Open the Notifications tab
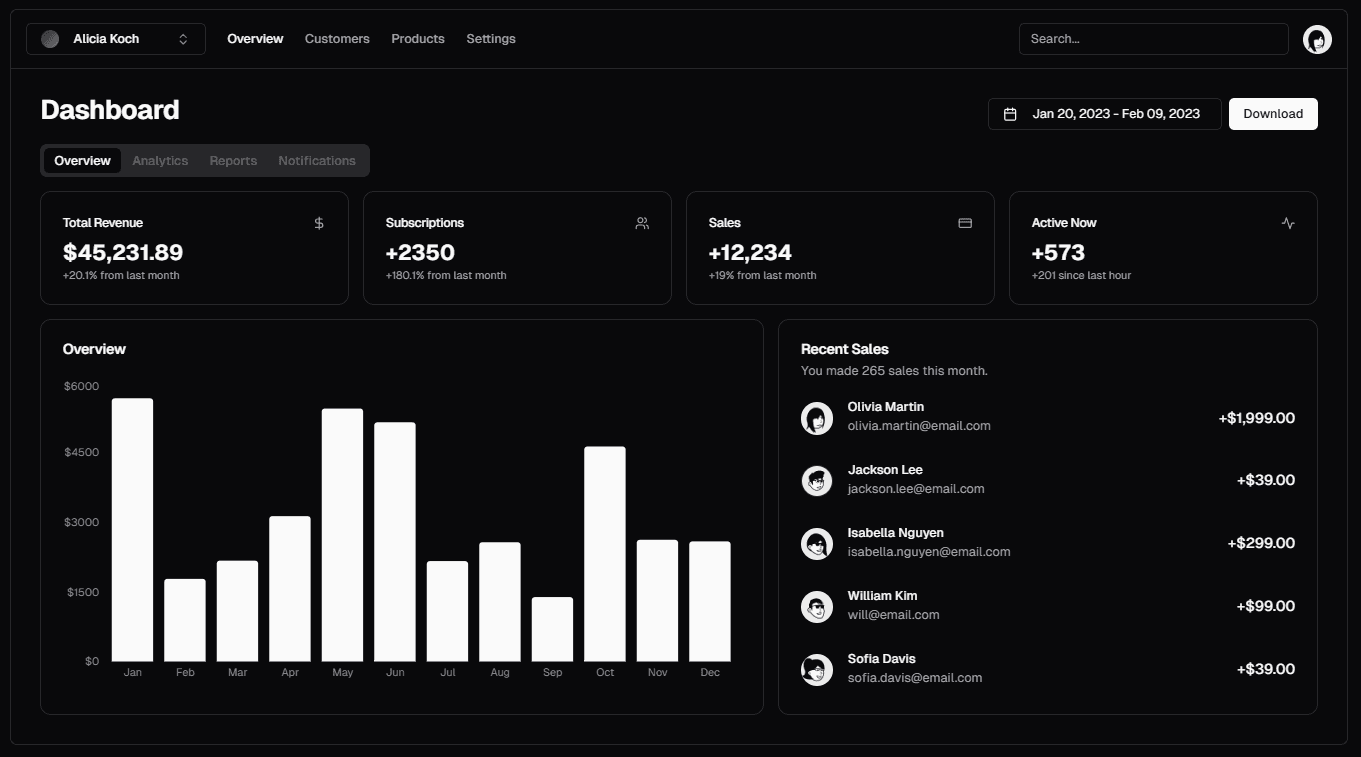The height and width of the screenshot is (757, 1361). point(317,161)
